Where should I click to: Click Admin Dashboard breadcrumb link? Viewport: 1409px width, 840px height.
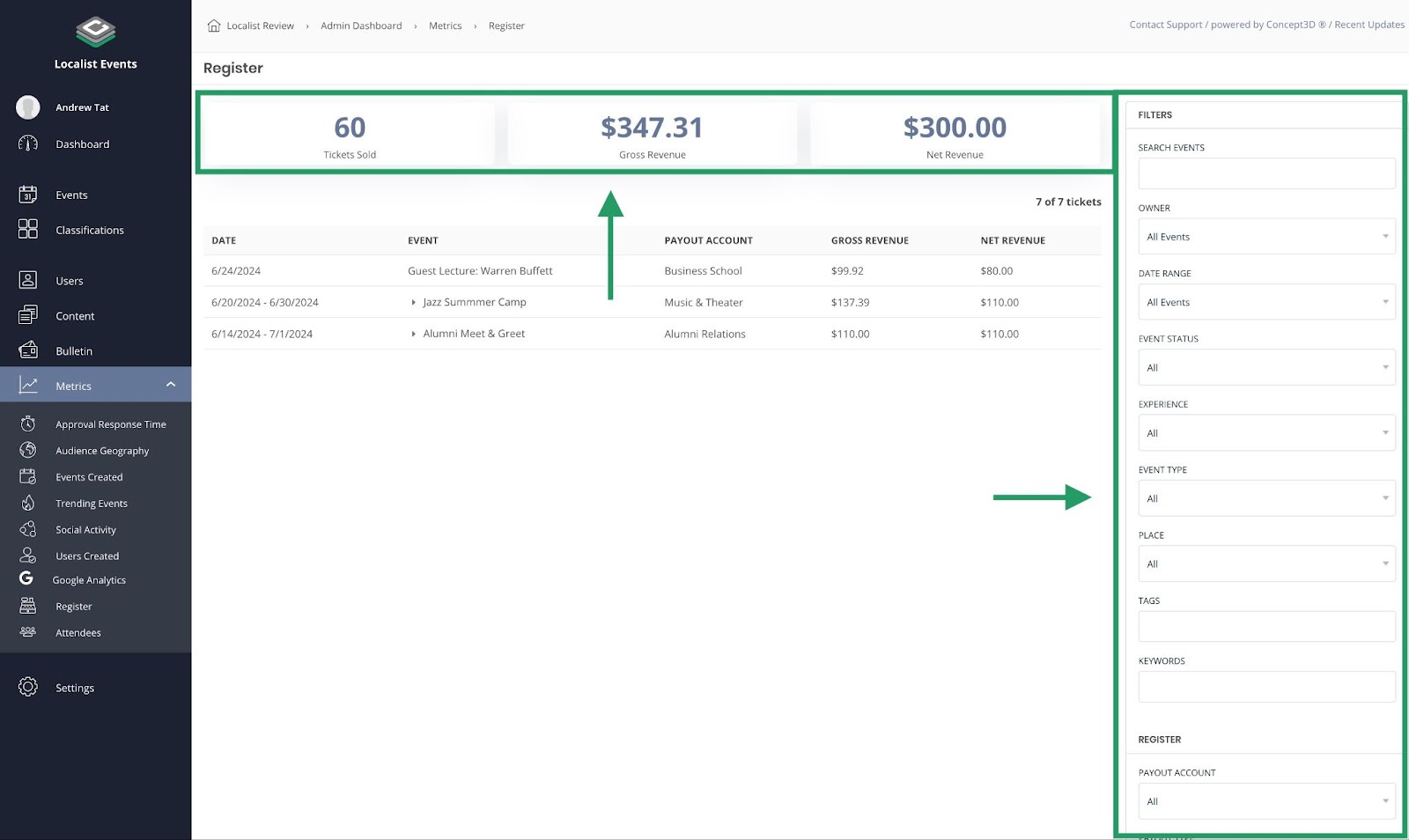point(361,26)
